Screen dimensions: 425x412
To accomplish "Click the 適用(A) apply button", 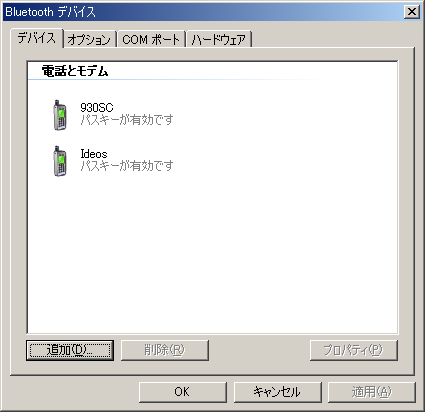I will (x=372, y=392).
